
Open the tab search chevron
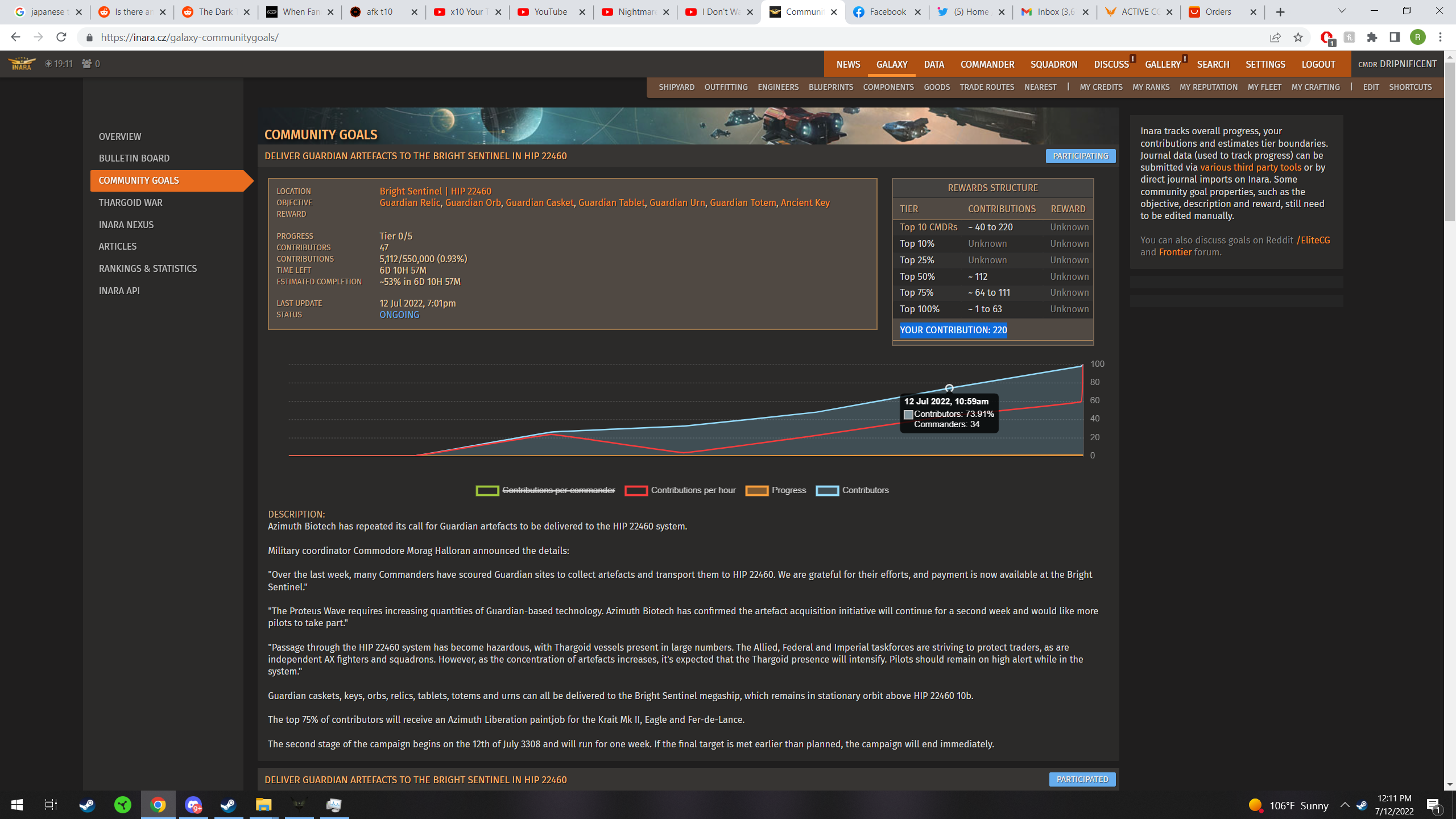(1342, 11)
